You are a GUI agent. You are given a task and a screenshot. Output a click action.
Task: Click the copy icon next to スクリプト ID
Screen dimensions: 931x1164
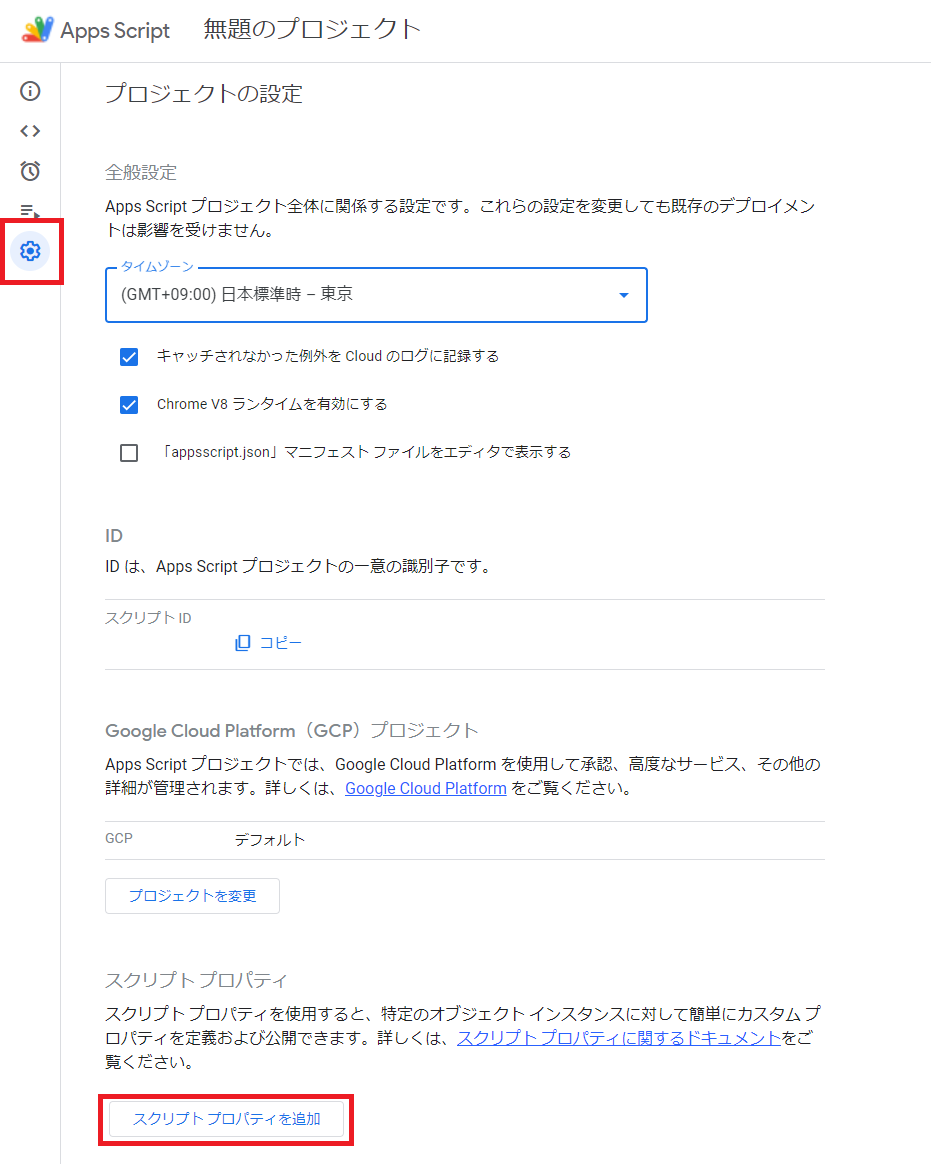[x=242, y=642]
